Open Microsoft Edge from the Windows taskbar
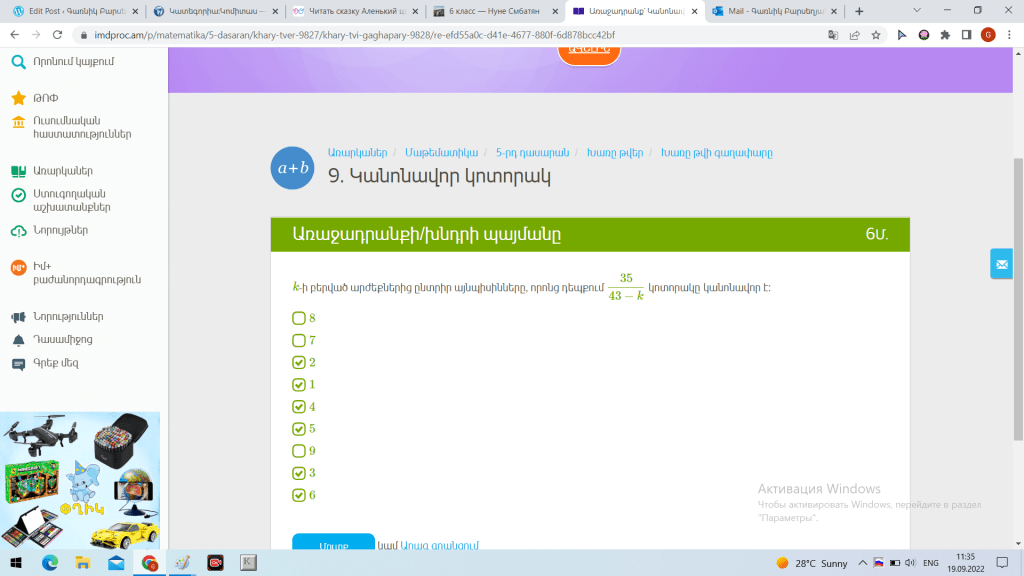This screenshot has width=1024, height=576. click(x=50, y=563)
